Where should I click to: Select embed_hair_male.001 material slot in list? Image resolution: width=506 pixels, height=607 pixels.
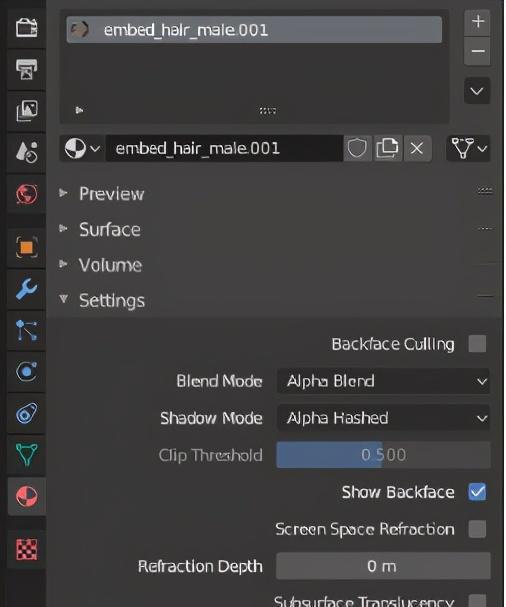click(x=254, y=30)
